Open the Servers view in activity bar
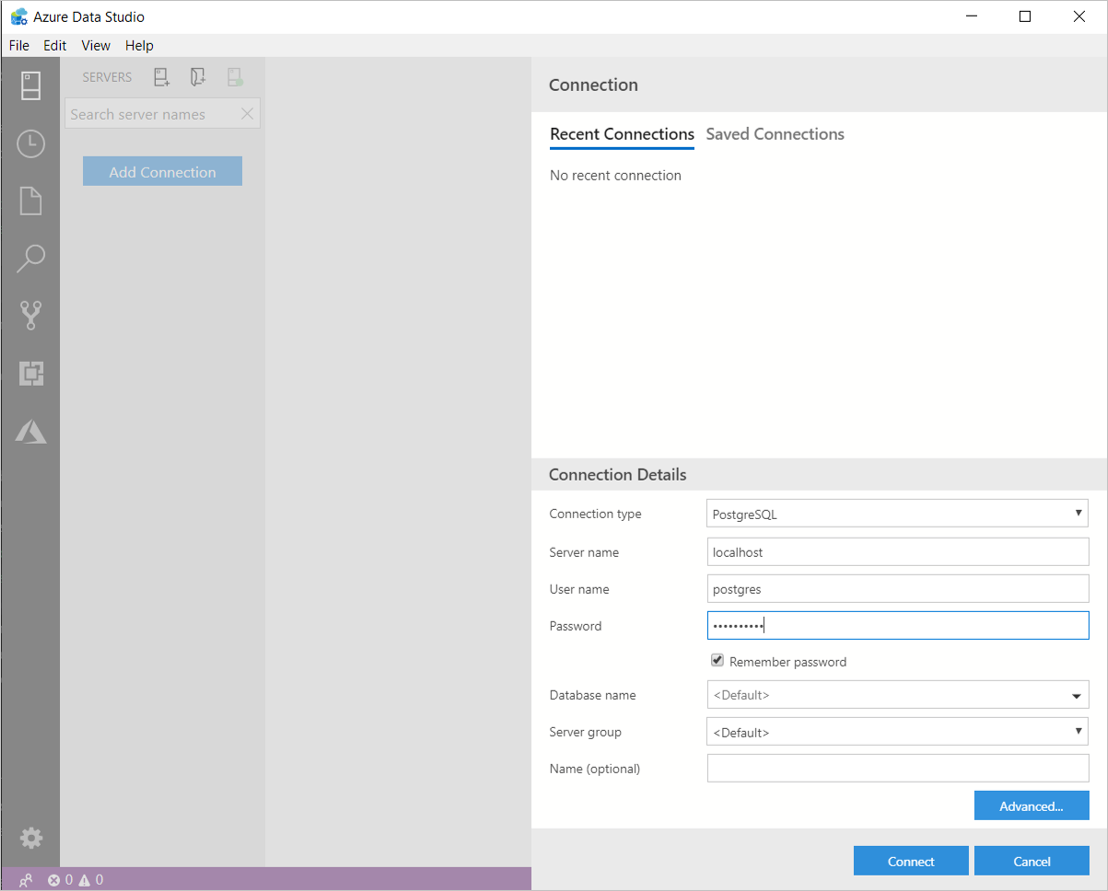Screen dimensions: 1108x891 (30, 85)
